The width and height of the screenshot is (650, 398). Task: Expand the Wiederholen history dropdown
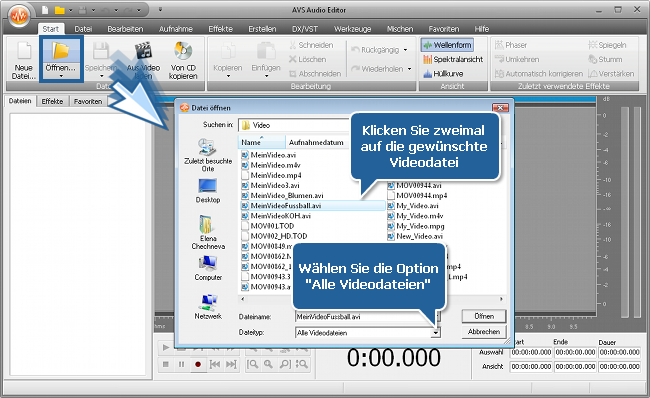(x=409, y=69)
